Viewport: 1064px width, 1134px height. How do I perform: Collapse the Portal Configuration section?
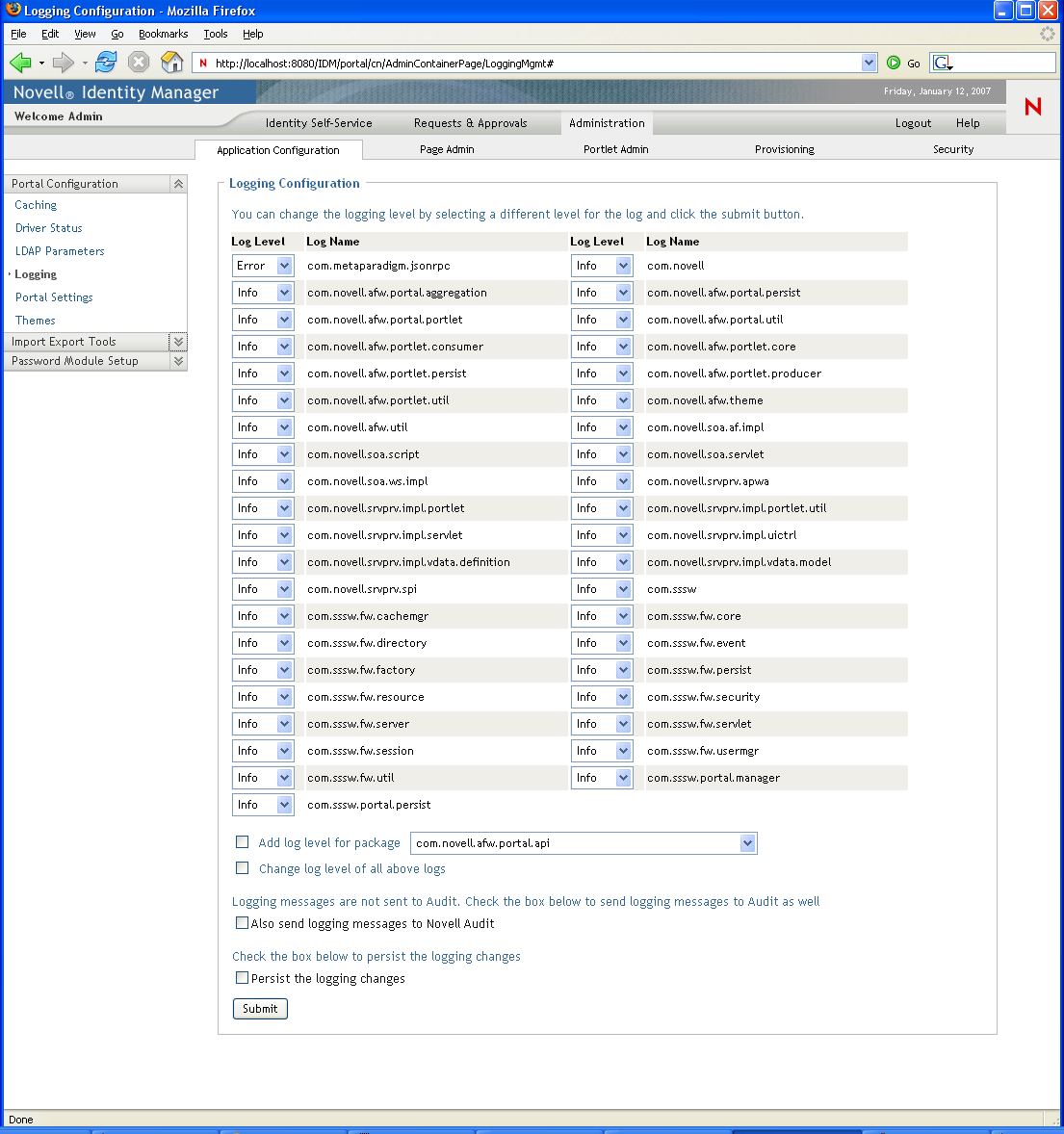[x=179, y=184]
